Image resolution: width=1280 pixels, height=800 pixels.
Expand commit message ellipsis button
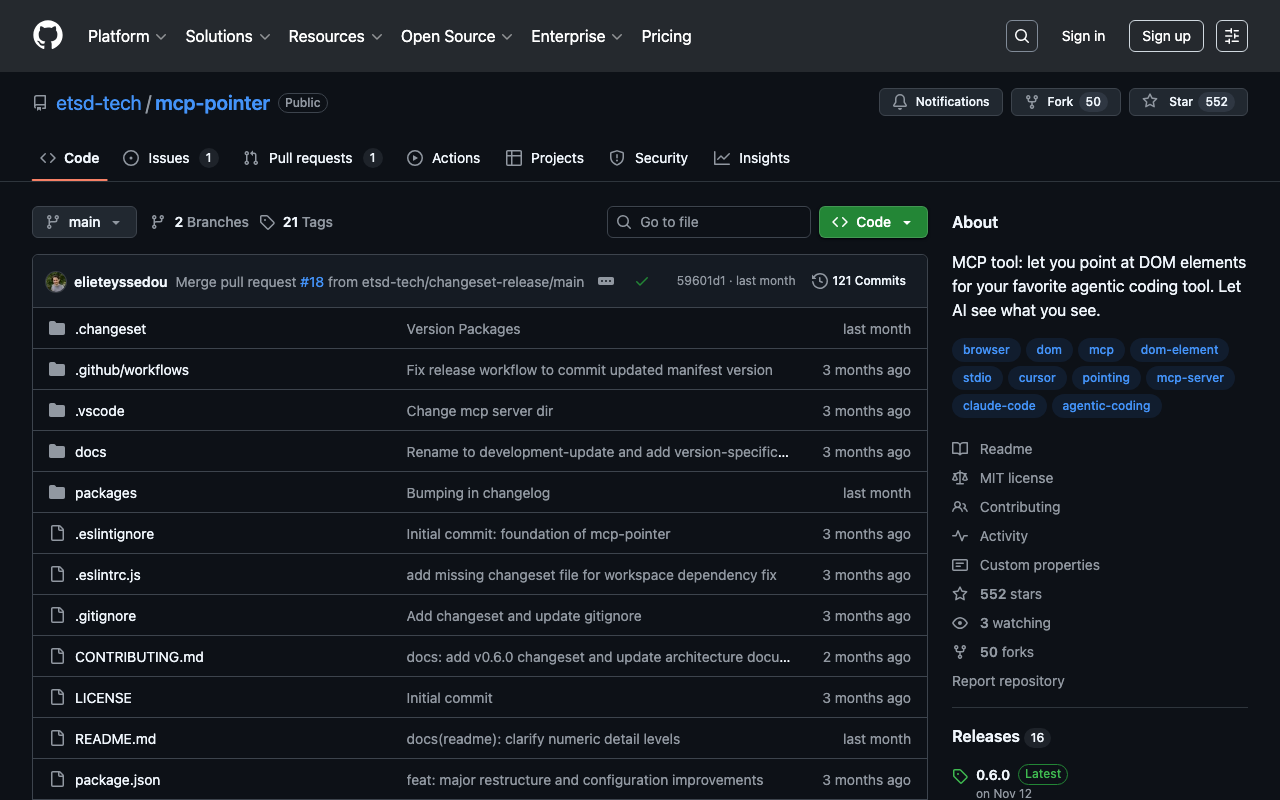pyautogui.click(x=606, y=281)
